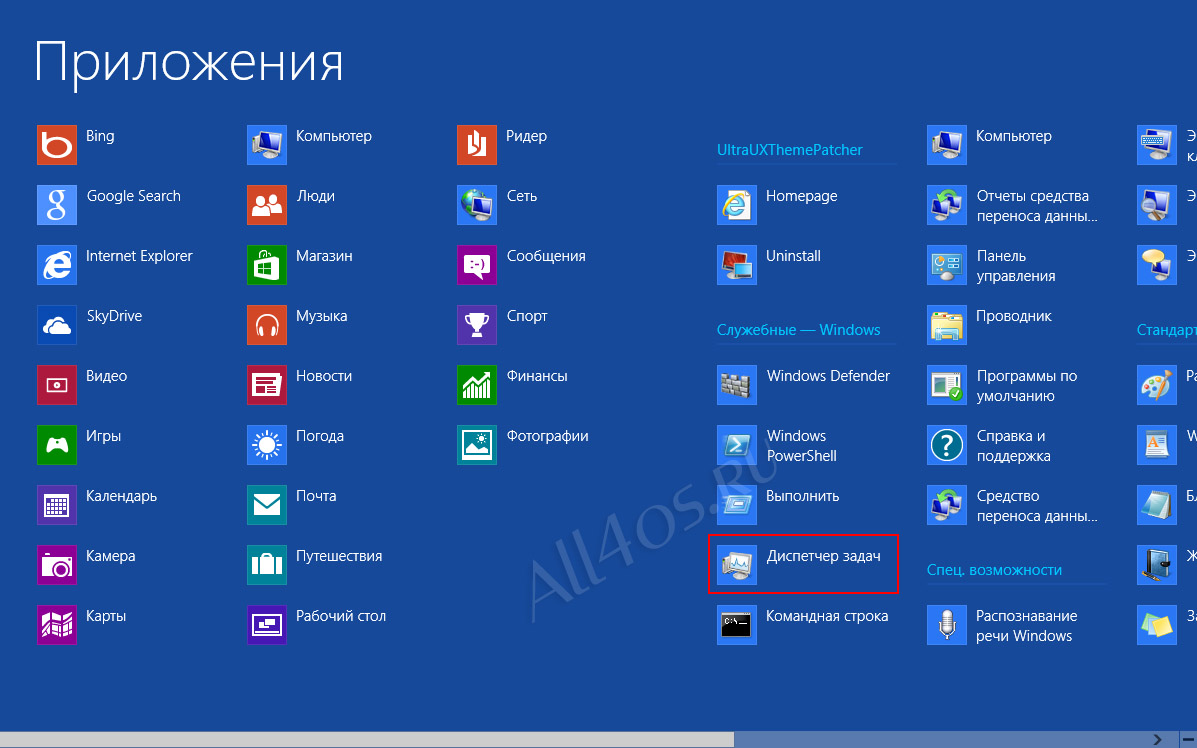The height and width of the screenshot is (748, 1197).
Task: Open Компьютер under Служебные Windows group
Action: (x=947, y=145)
